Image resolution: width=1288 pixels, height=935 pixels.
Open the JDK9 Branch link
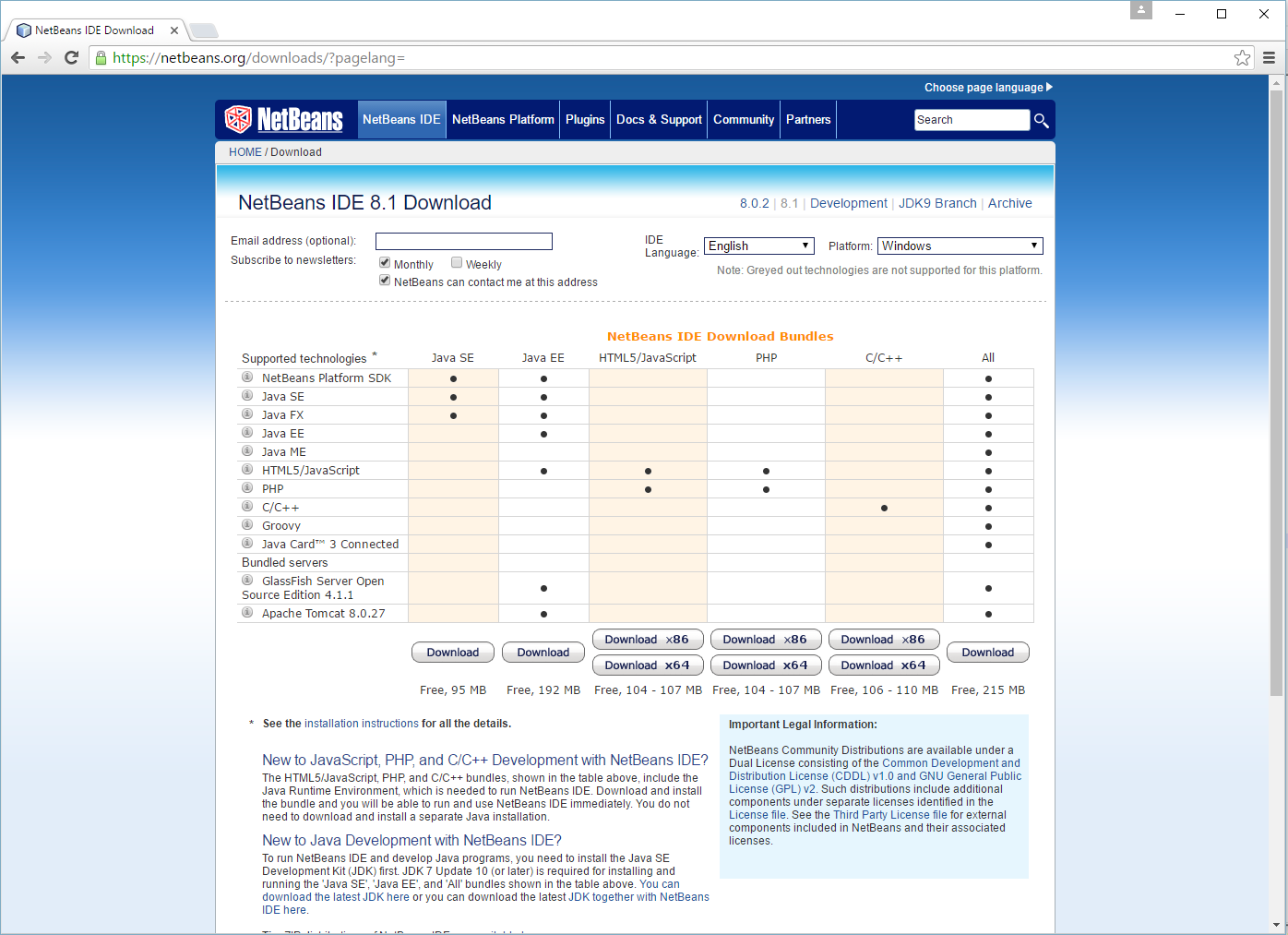pos(937,203)
